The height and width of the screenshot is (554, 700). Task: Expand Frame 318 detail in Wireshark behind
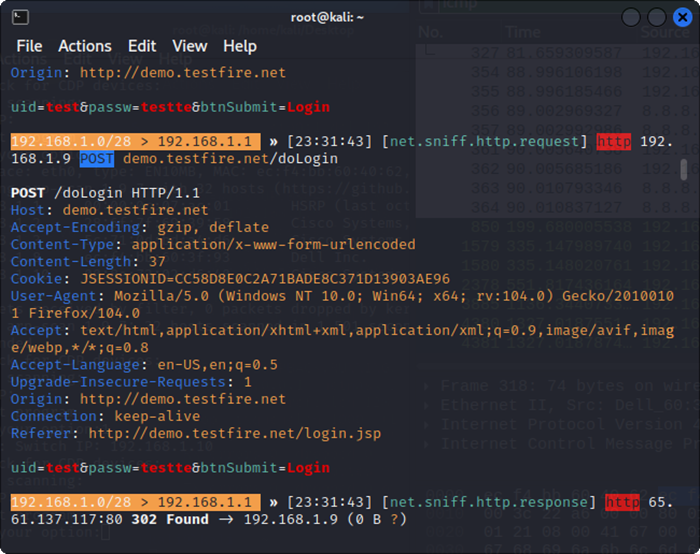tap(427, 386)
